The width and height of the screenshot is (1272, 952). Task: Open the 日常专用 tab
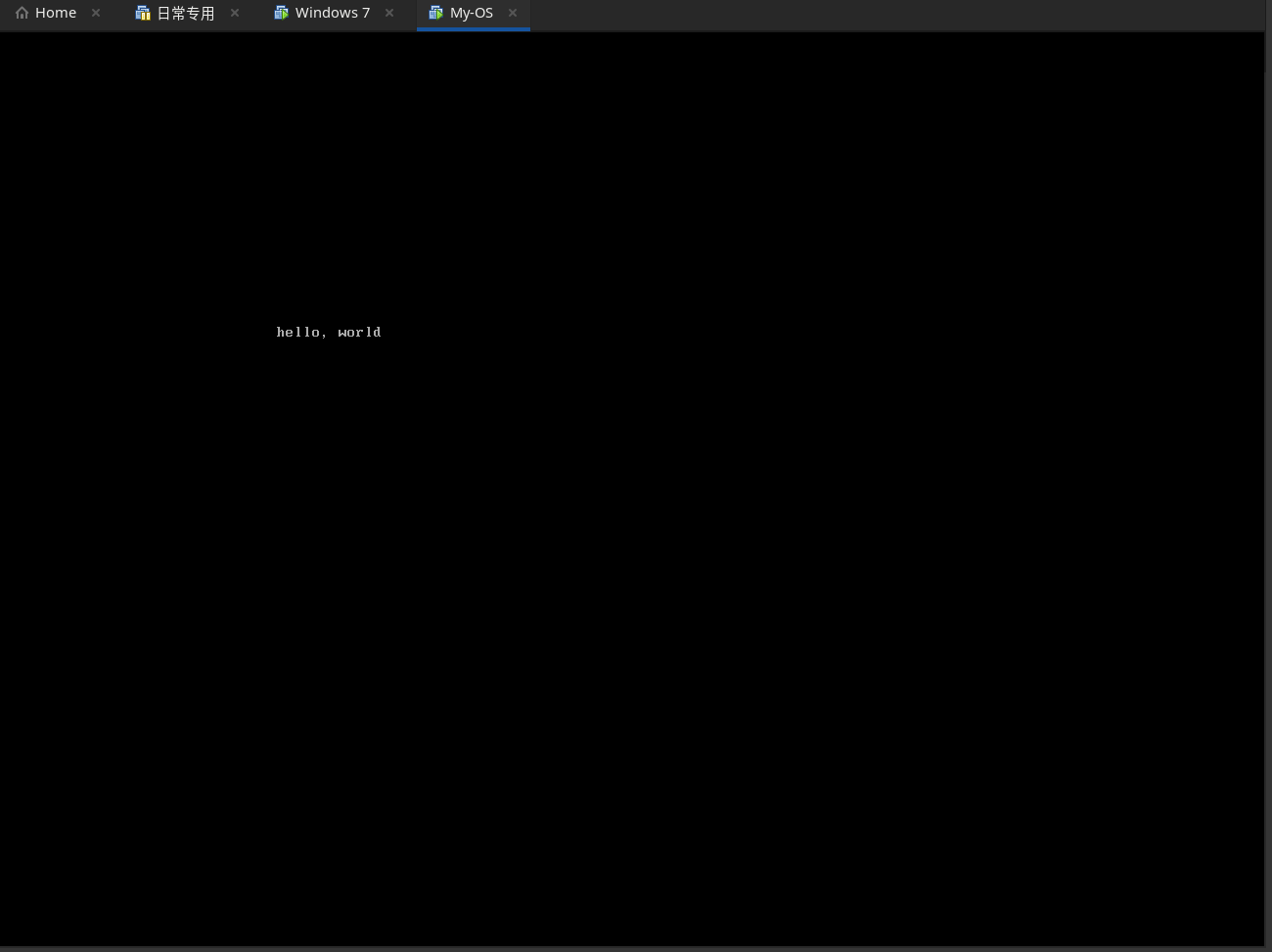click(x=186, y=14)
